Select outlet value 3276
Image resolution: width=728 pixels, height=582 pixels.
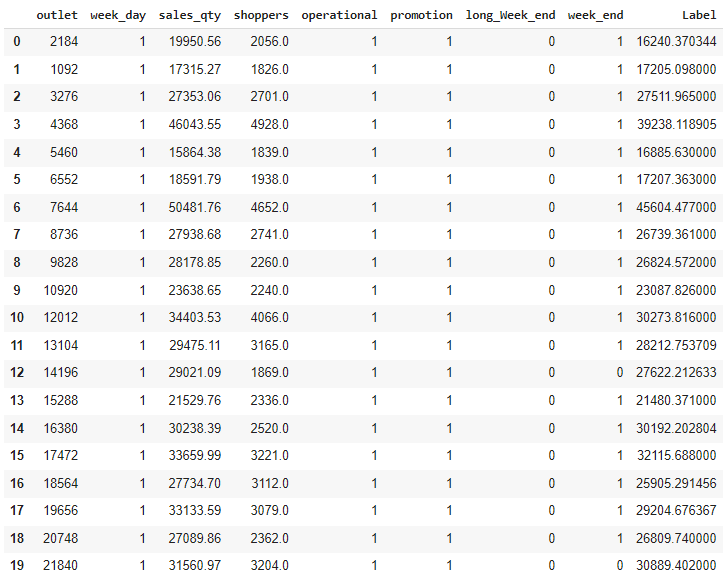(x=64, y=97)
